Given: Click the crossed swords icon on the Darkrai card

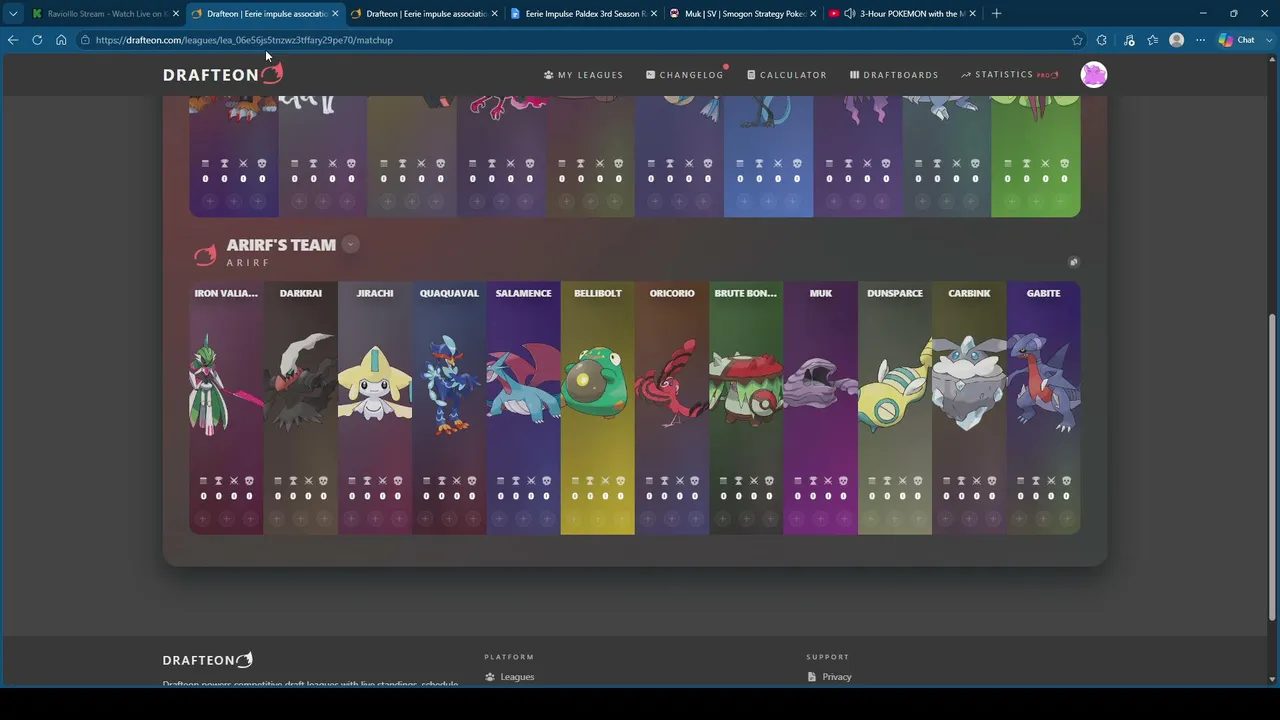Looking at the screenshot, I should click(x=309, y=481).
